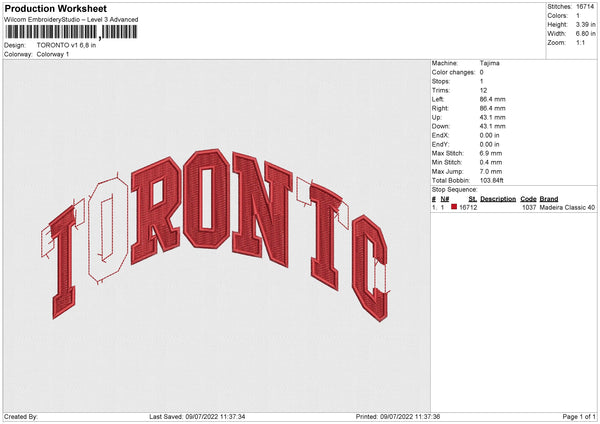Click Madeira Classic 40 brand entry

pos(567,207)
